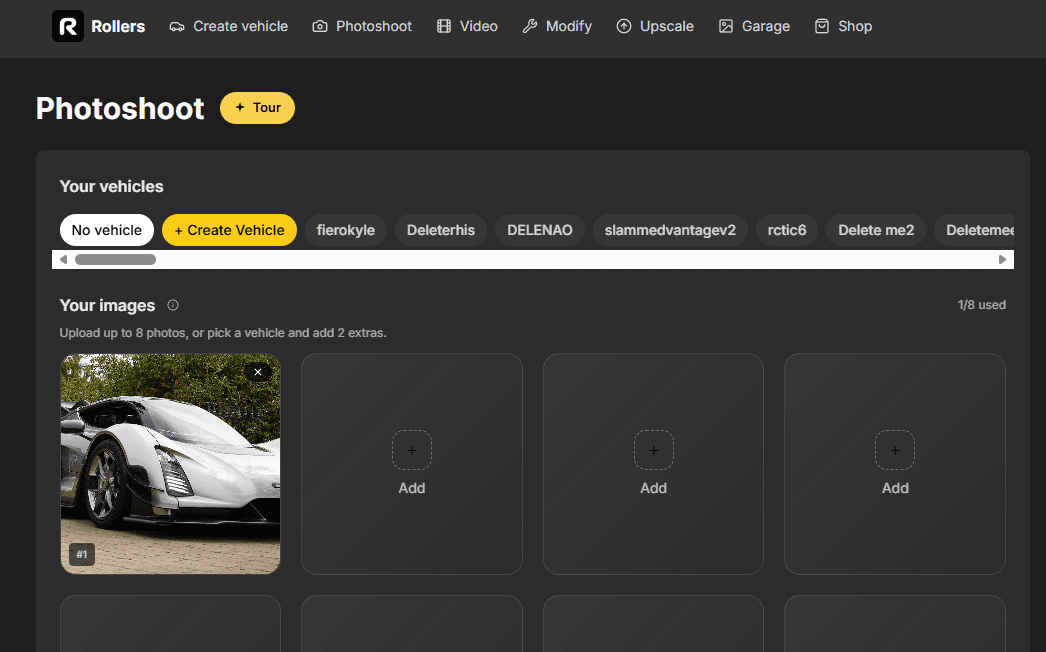
Task: Open the white supercar image thumbnail
Action: point(170,464)
